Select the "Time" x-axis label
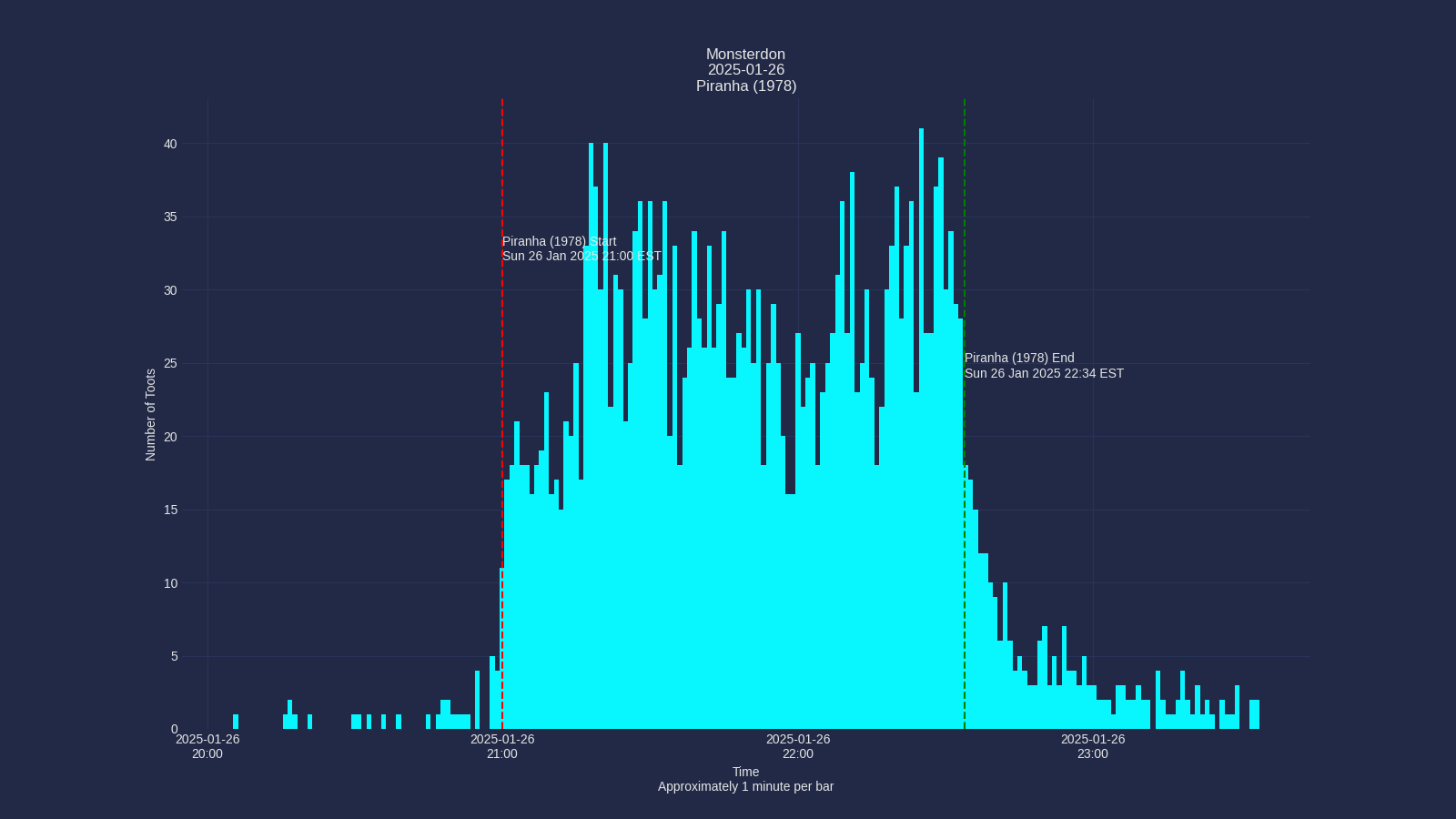This screenshot has width=1456, height=819. (x=745, y=772)
